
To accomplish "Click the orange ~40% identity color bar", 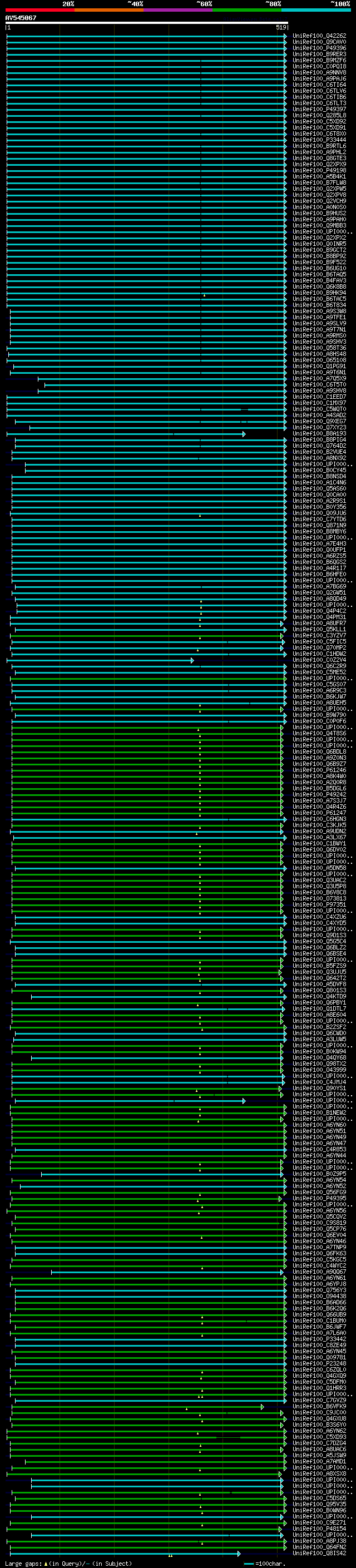I will coord(109,11).
